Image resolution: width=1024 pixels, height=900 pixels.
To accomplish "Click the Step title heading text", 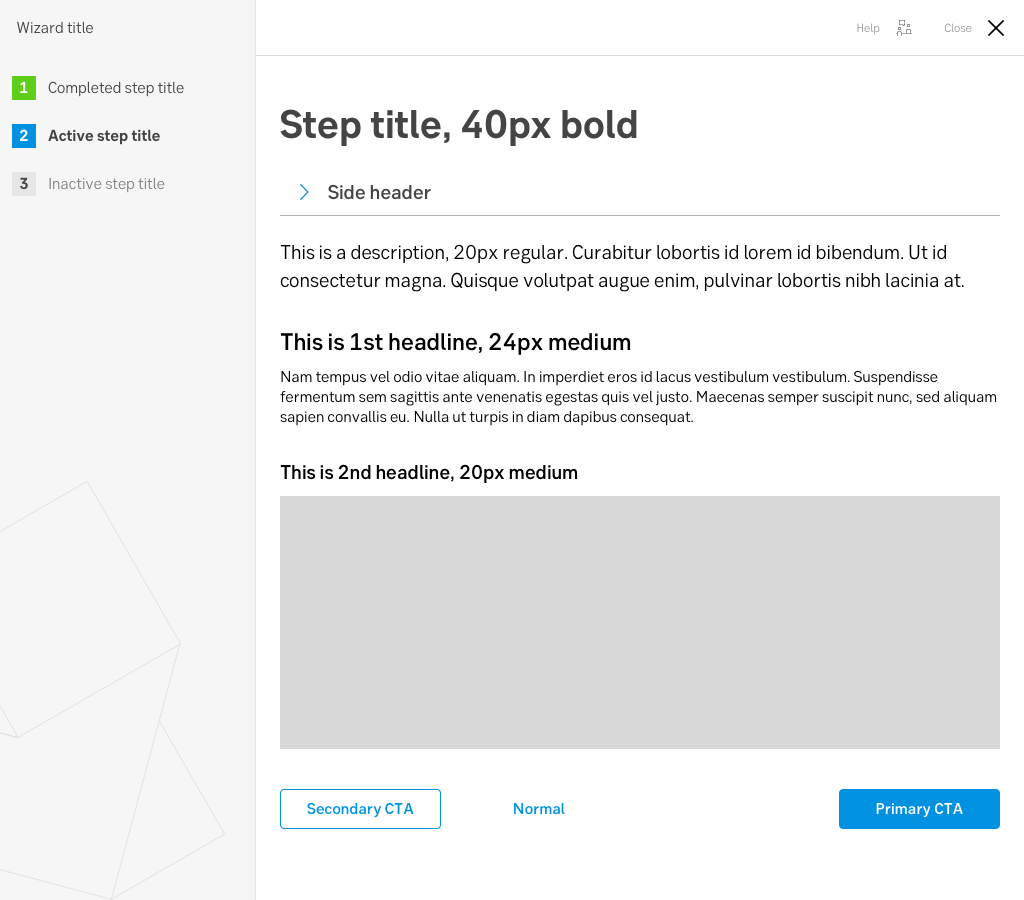I will [x=459, y=125].
